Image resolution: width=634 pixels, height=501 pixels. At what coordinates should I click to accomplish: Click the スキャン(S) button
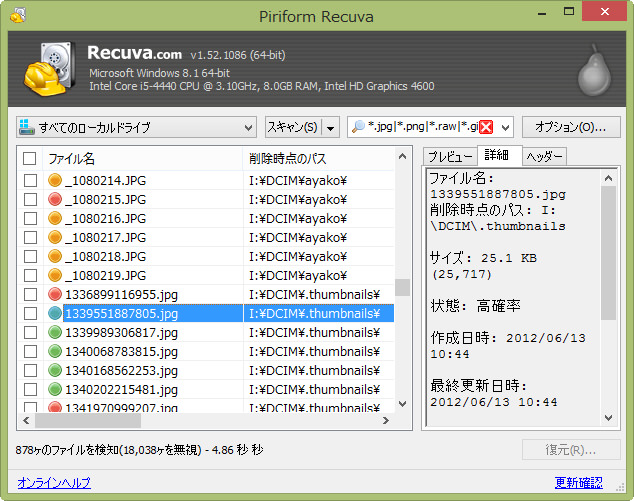click(x=293, y=127)
